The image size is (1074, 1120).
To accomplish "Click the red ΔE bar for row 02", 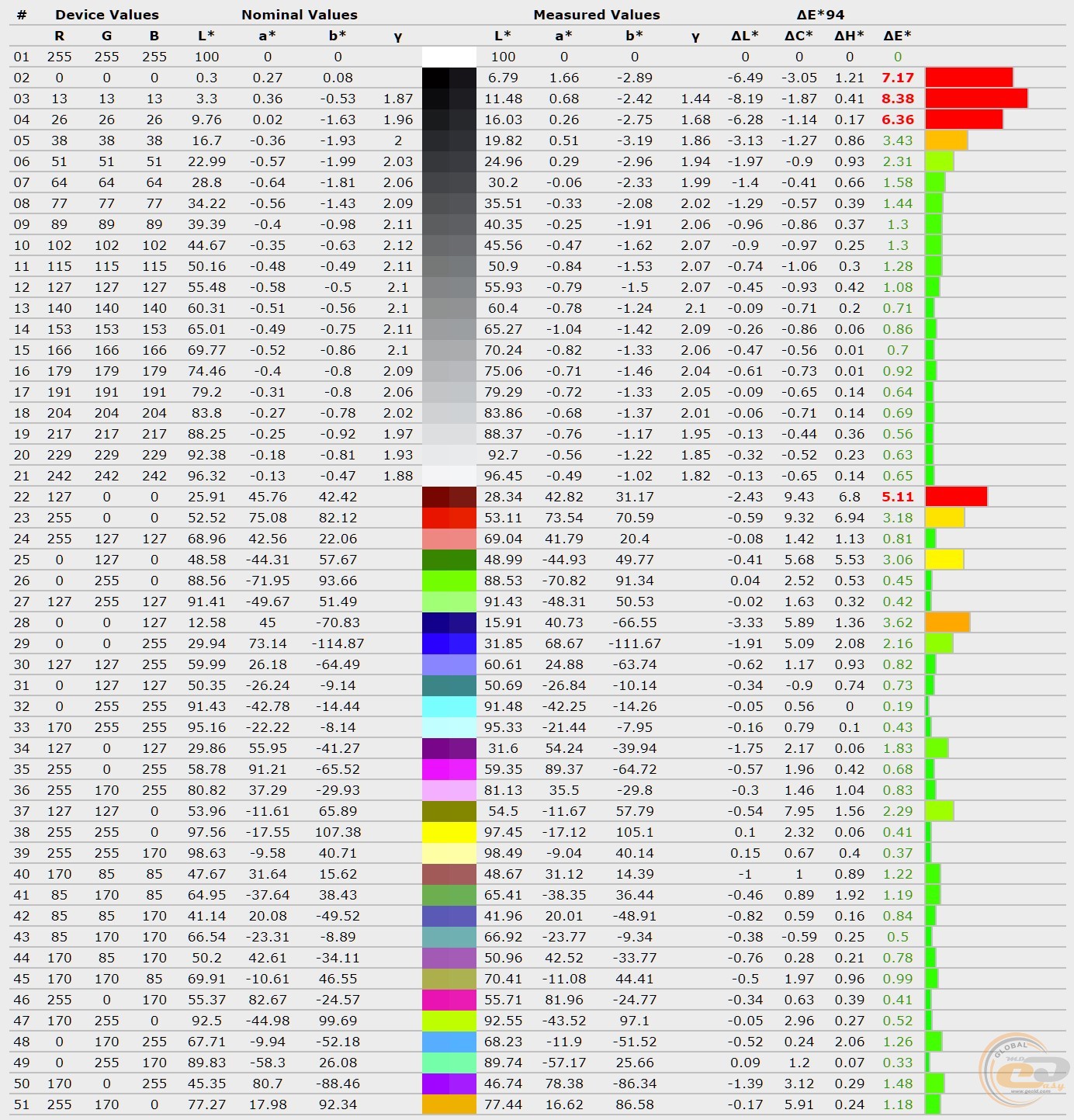I will (969, 78).
